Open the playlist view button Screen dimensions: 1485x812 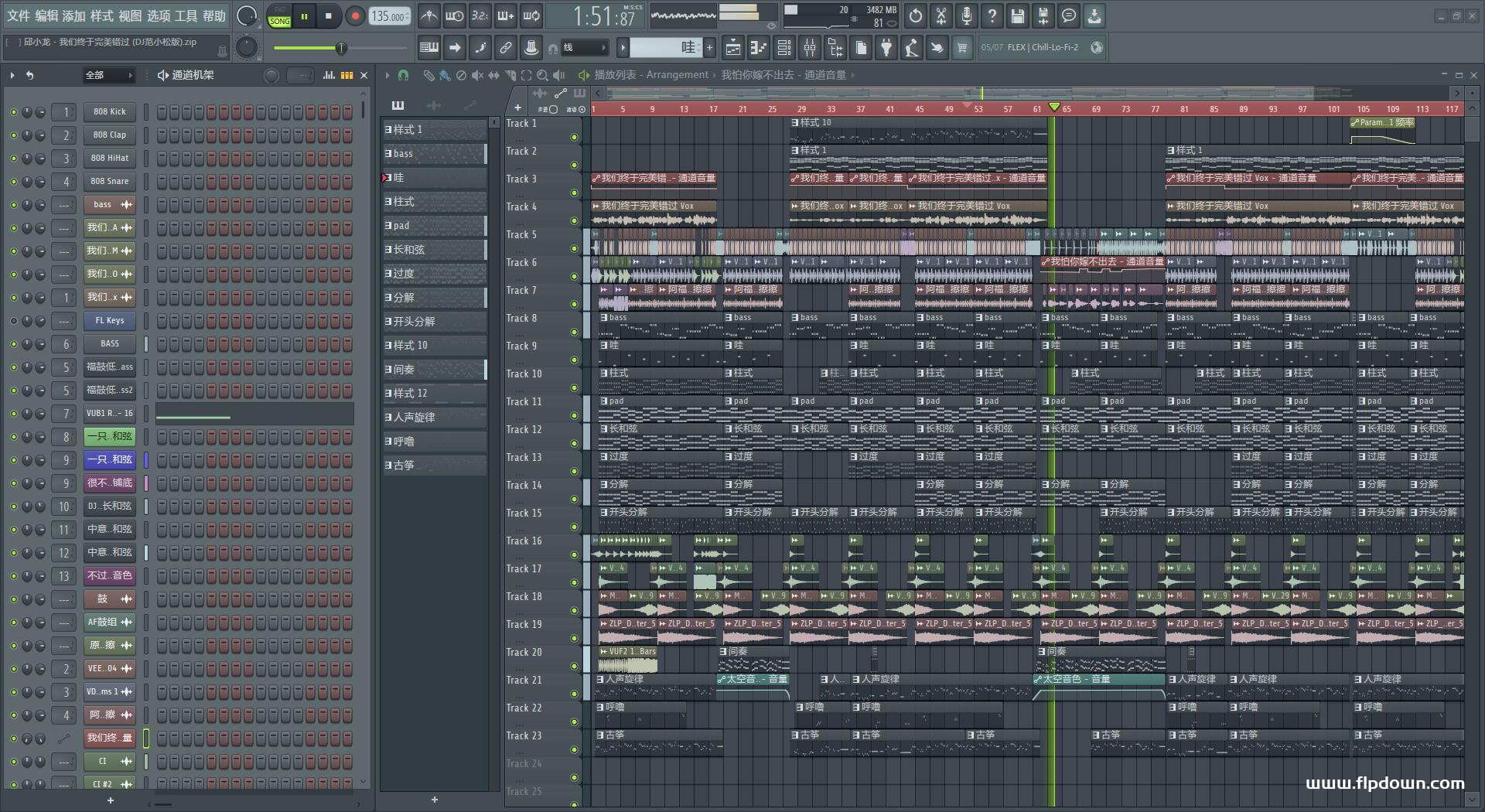[x=733, y=48]
